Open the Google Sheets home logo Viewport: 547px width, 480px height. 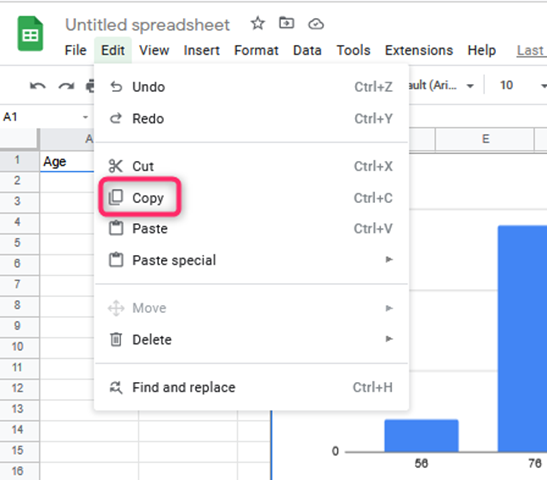coord(30,34)
